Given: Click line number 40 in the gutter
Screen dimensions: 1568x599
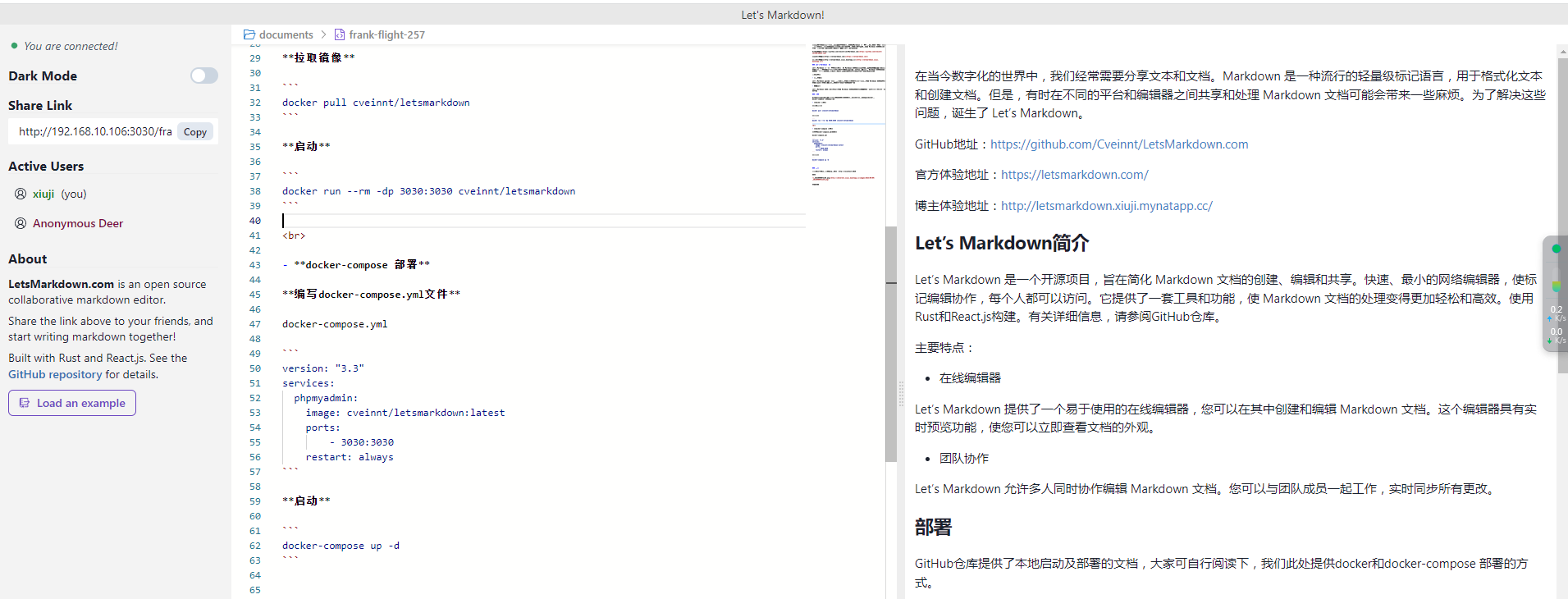Looking at the screenshot, I should point(255,221).
